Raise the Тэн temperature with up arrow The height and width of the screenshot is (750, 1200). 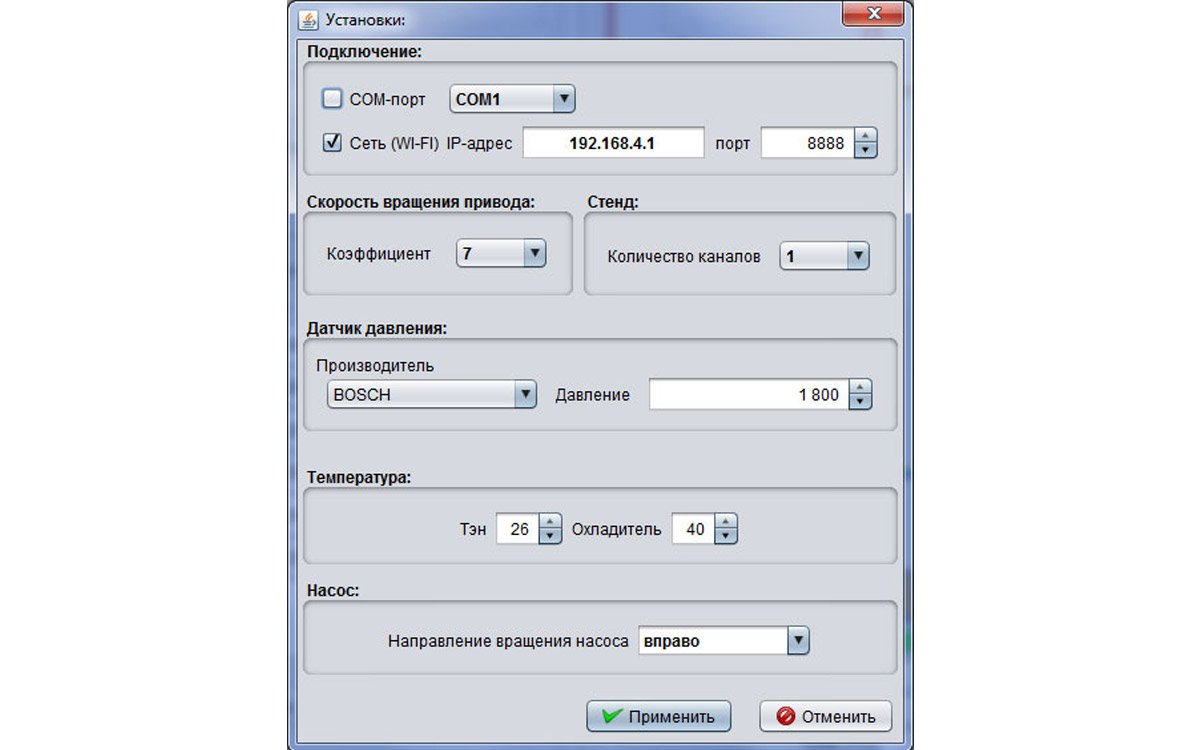pos(551,522)
